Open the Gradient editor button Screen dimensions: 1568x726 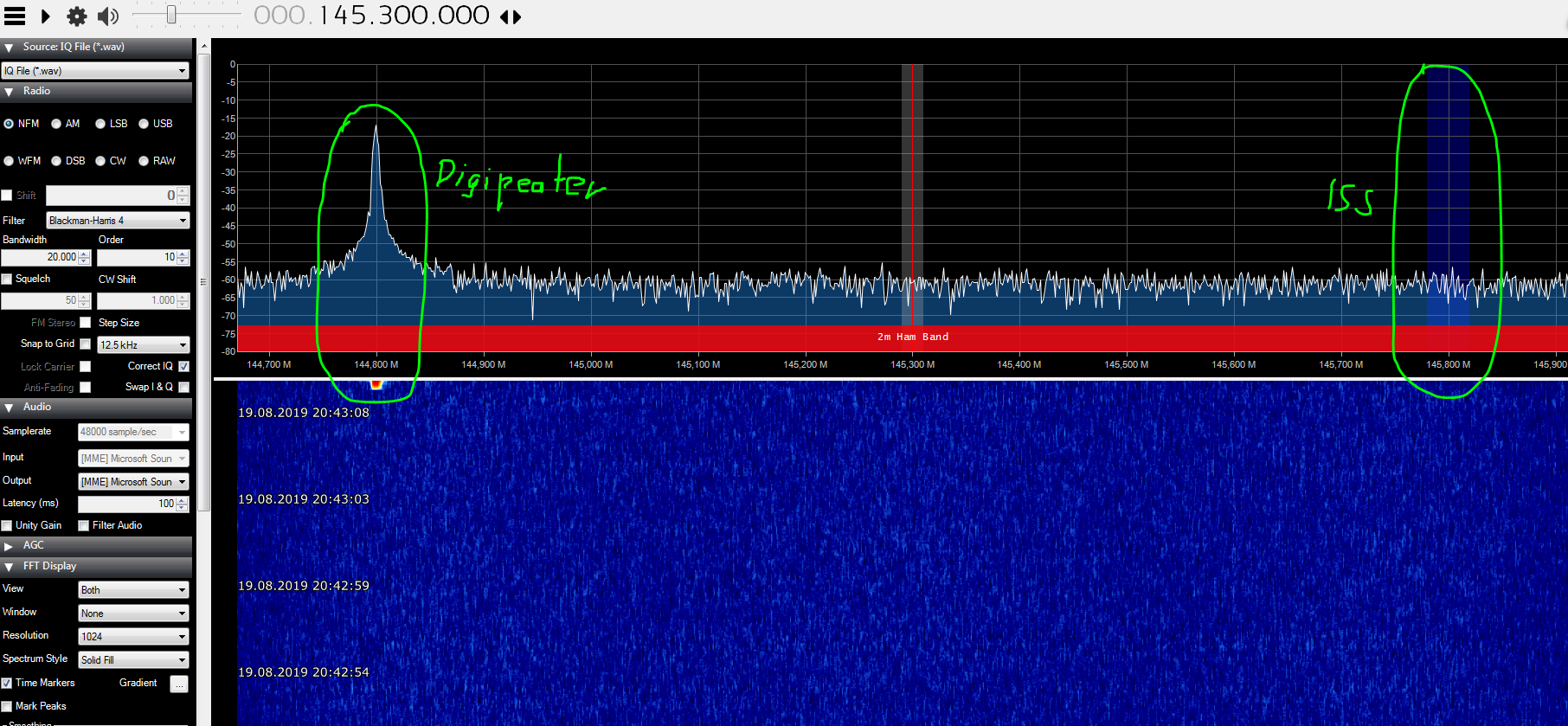179,684
